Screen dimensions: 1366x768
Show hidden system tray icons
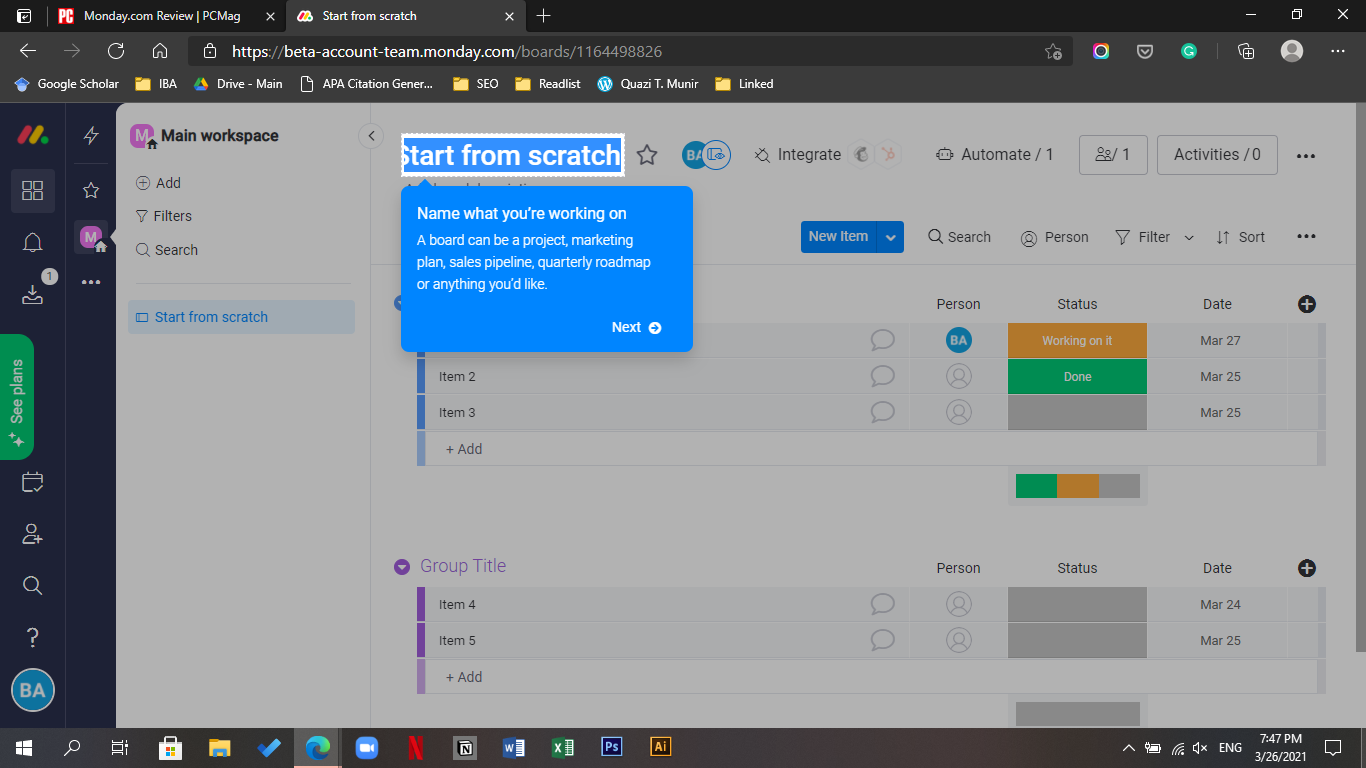[x=1129, y=747]
